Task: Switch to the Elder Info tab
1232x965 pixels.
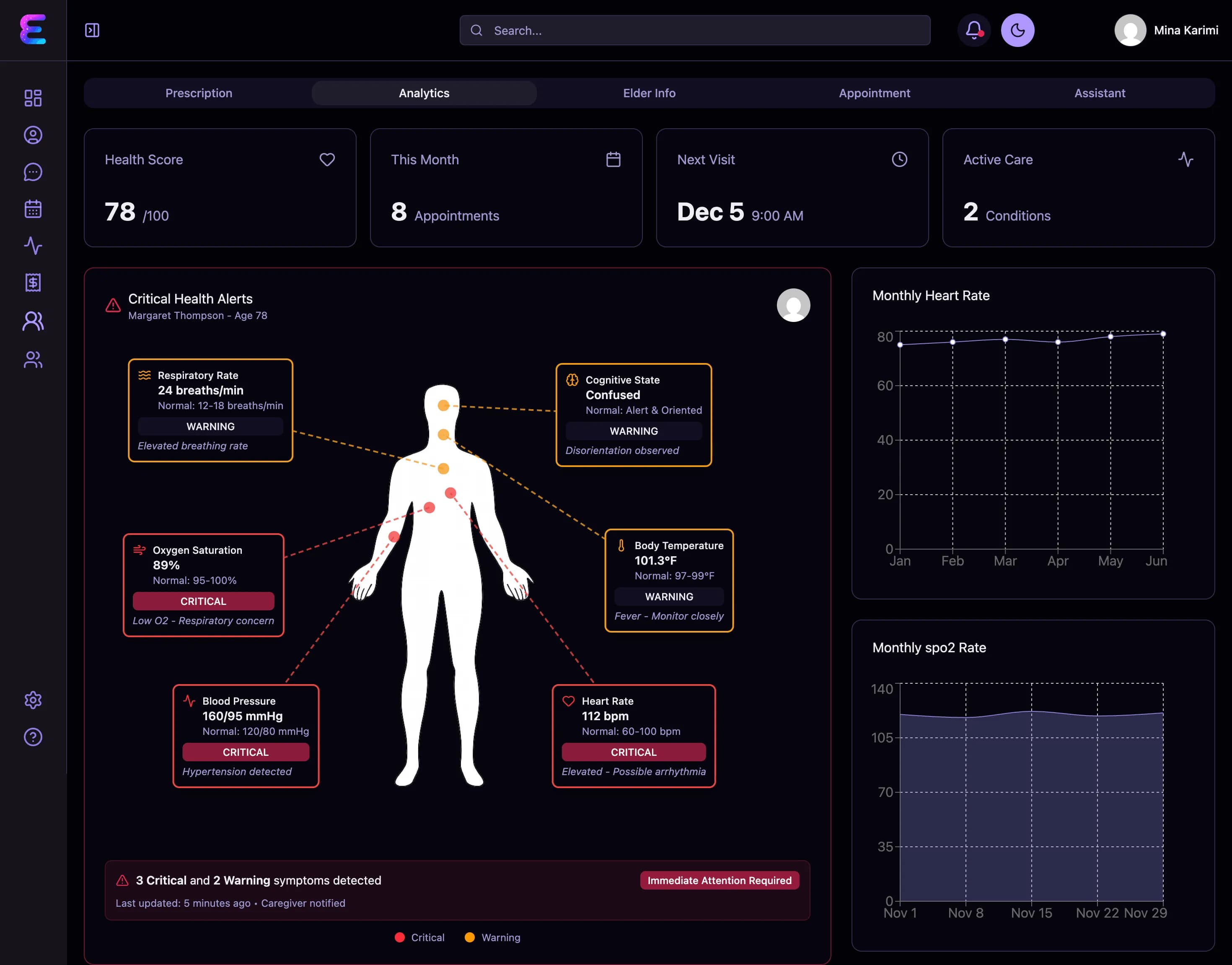Action: pyautogui.click(x=649, y=93)
